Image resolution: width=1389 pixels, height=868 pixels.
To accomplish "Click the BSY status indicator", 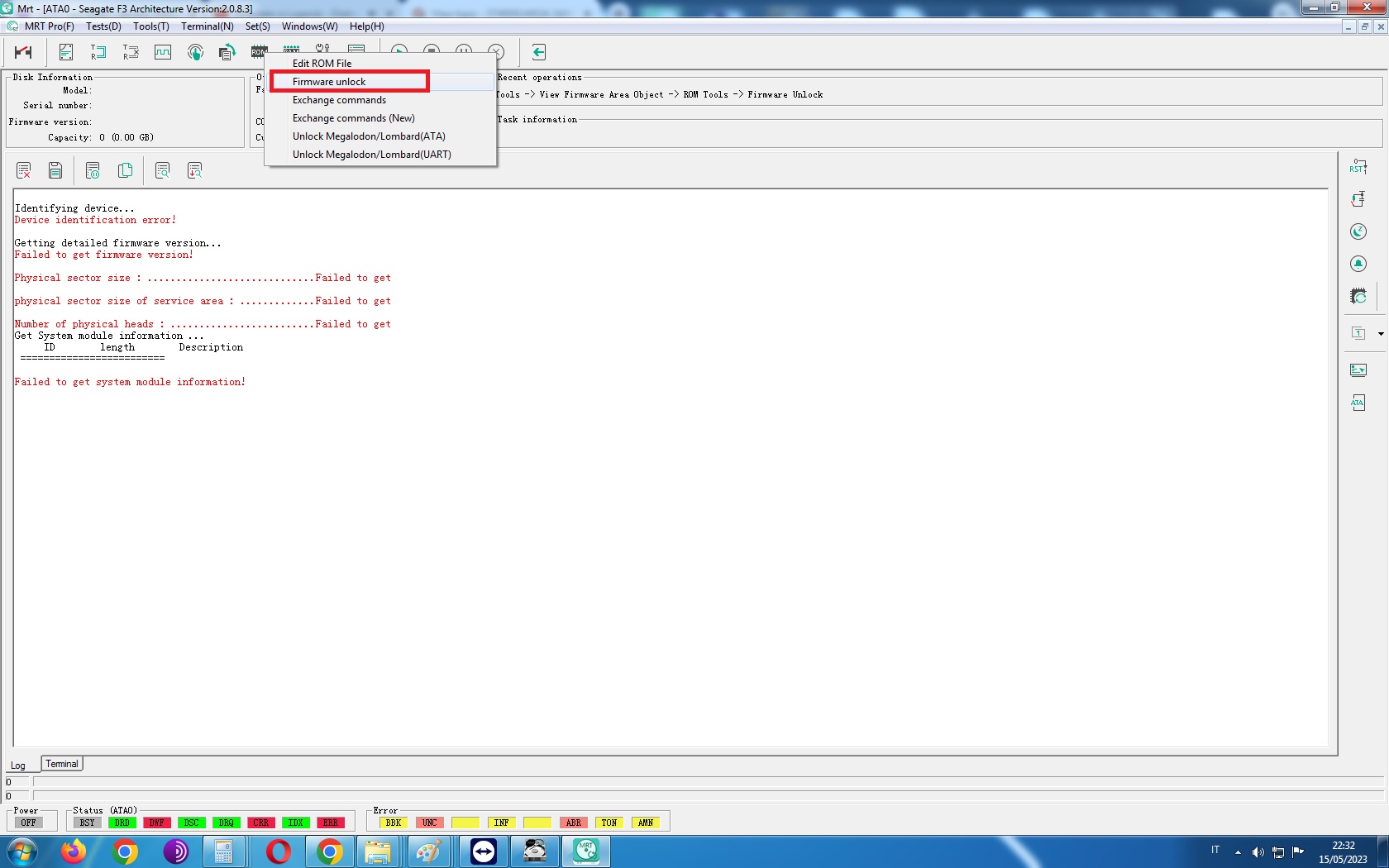I will [x=87, y=823].
